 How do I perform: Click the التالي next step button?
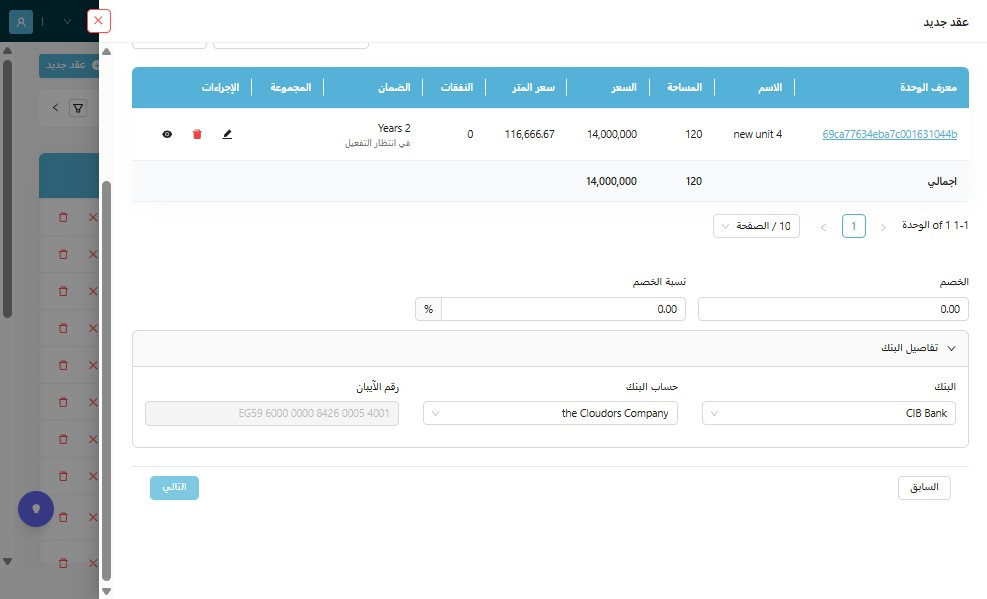tap(174, 488)
